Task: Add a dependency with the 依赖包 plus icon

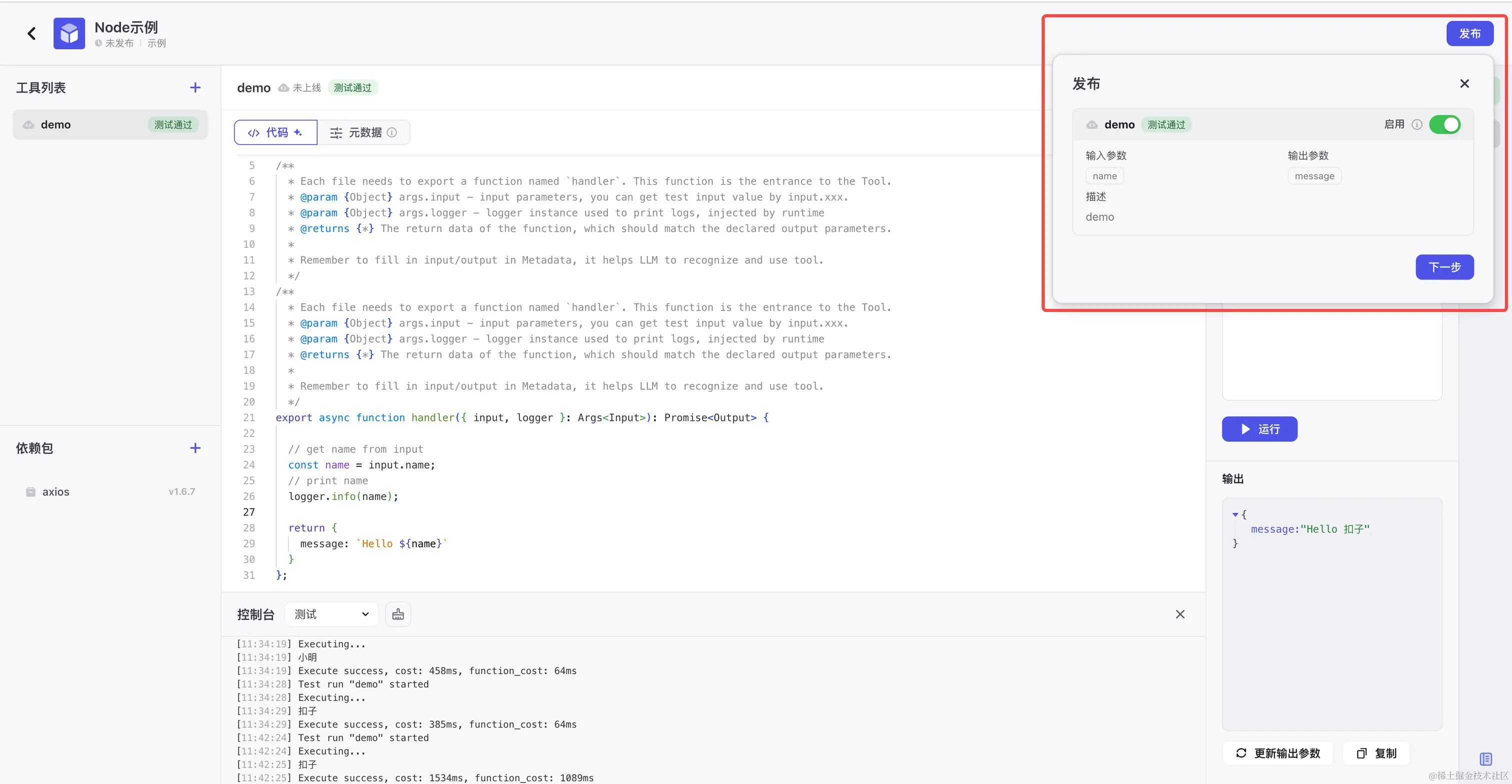Action: coord(195,448)
